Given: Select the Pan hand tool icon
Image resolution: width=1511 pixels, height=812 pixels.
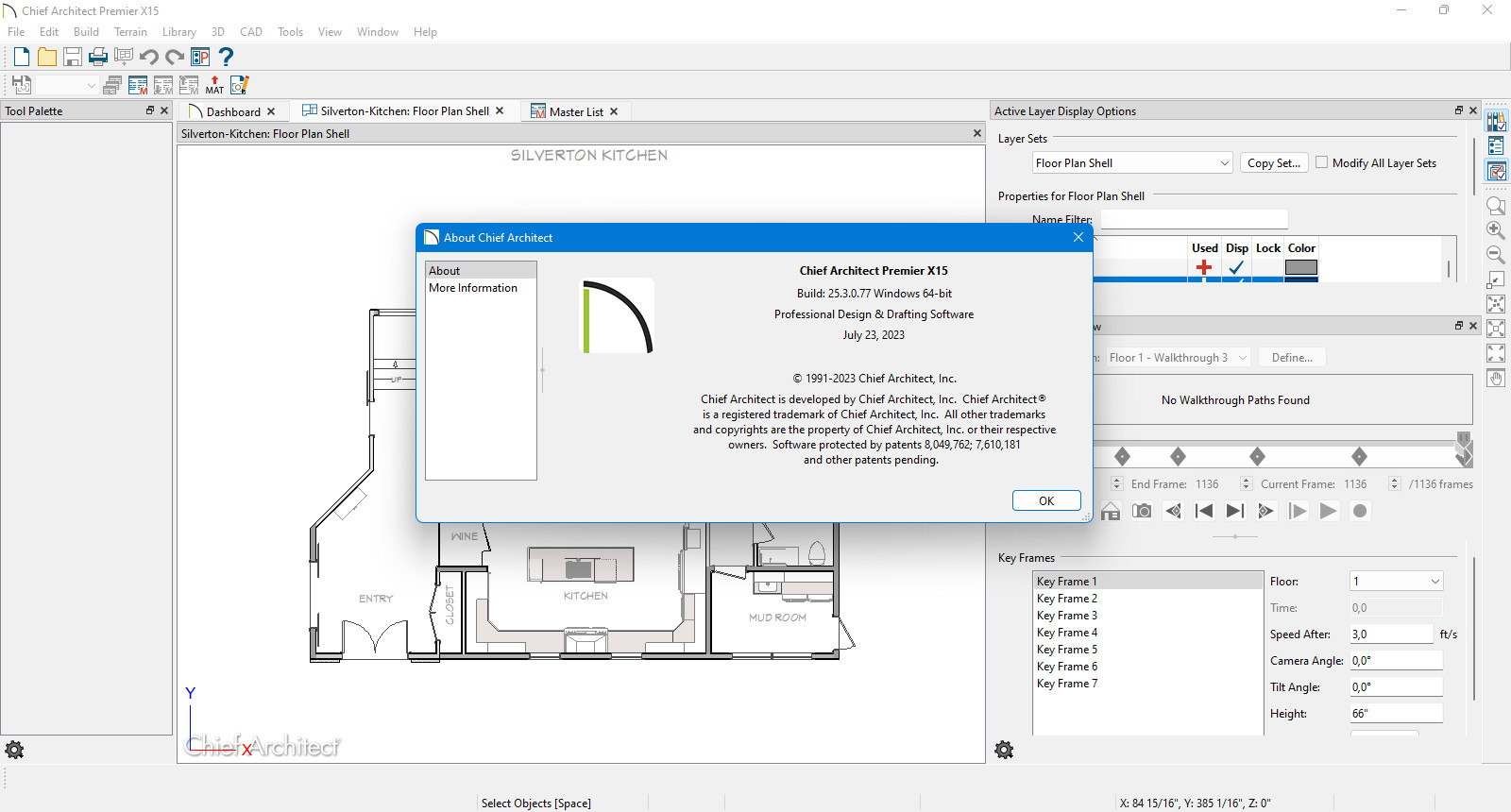Looking at the screenshot, I should coord(1496,379).
